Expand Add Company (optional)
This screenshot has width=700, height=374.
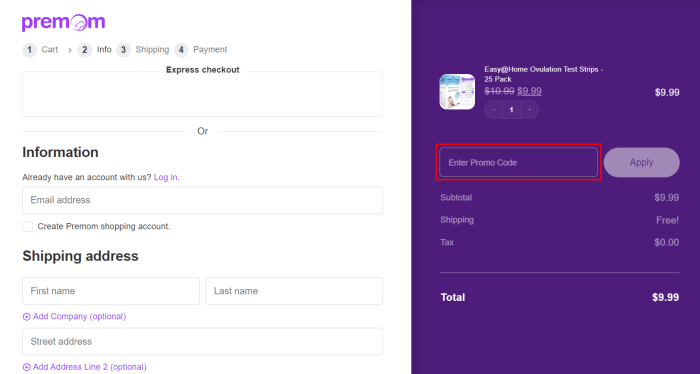(75, 316)
